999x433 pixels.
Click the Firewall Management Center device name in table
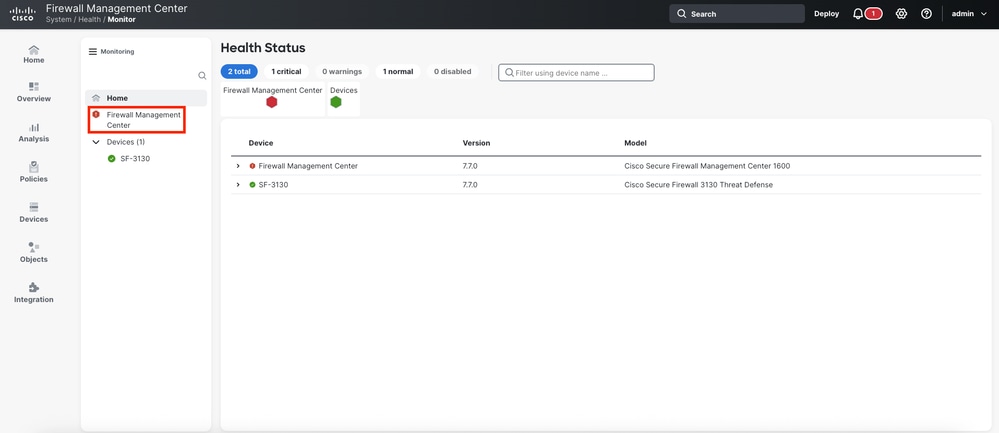(308, 166)
